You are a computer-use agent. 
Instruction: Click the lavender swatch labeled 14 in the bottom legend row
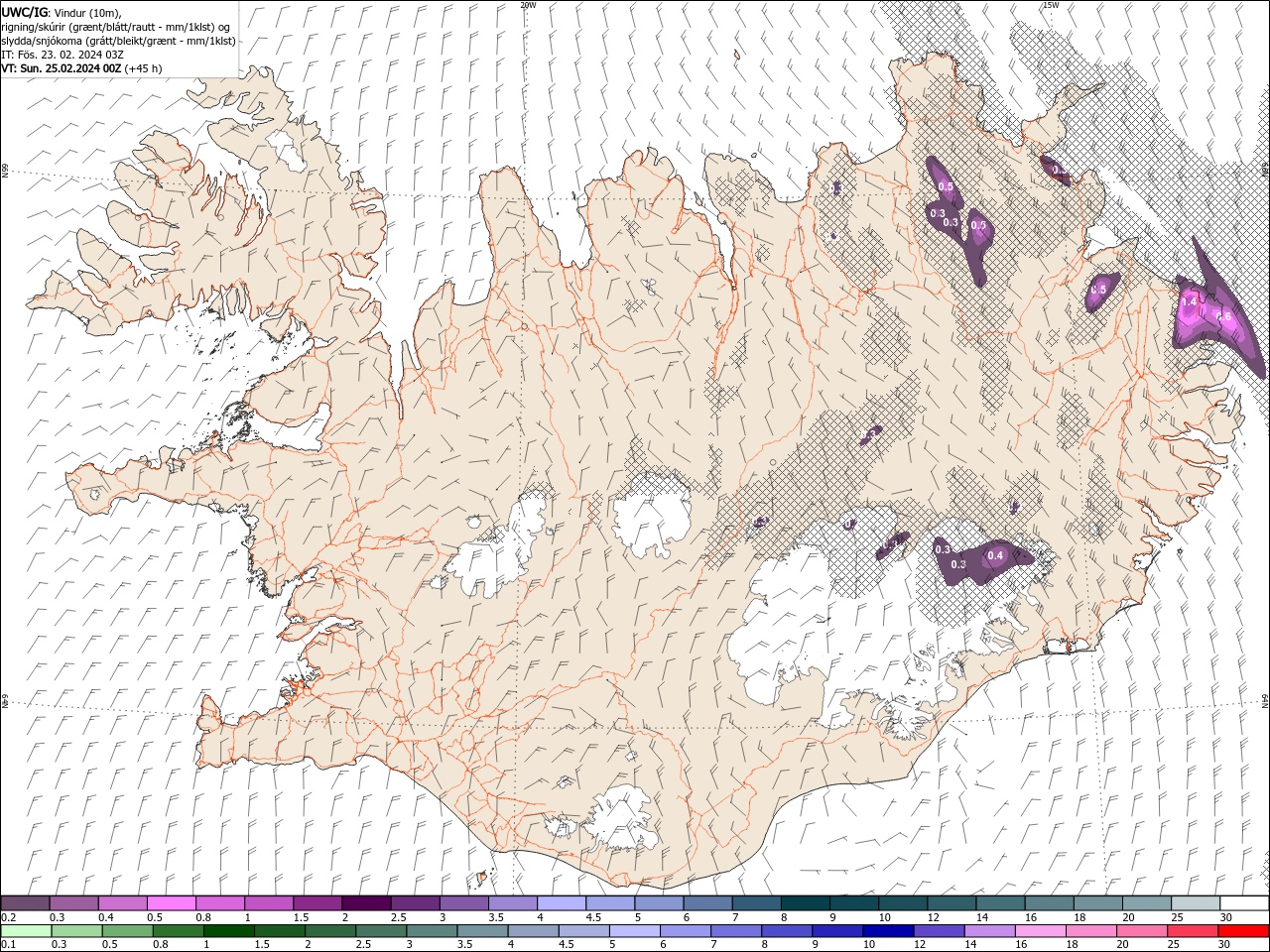(x=988, y=931)
